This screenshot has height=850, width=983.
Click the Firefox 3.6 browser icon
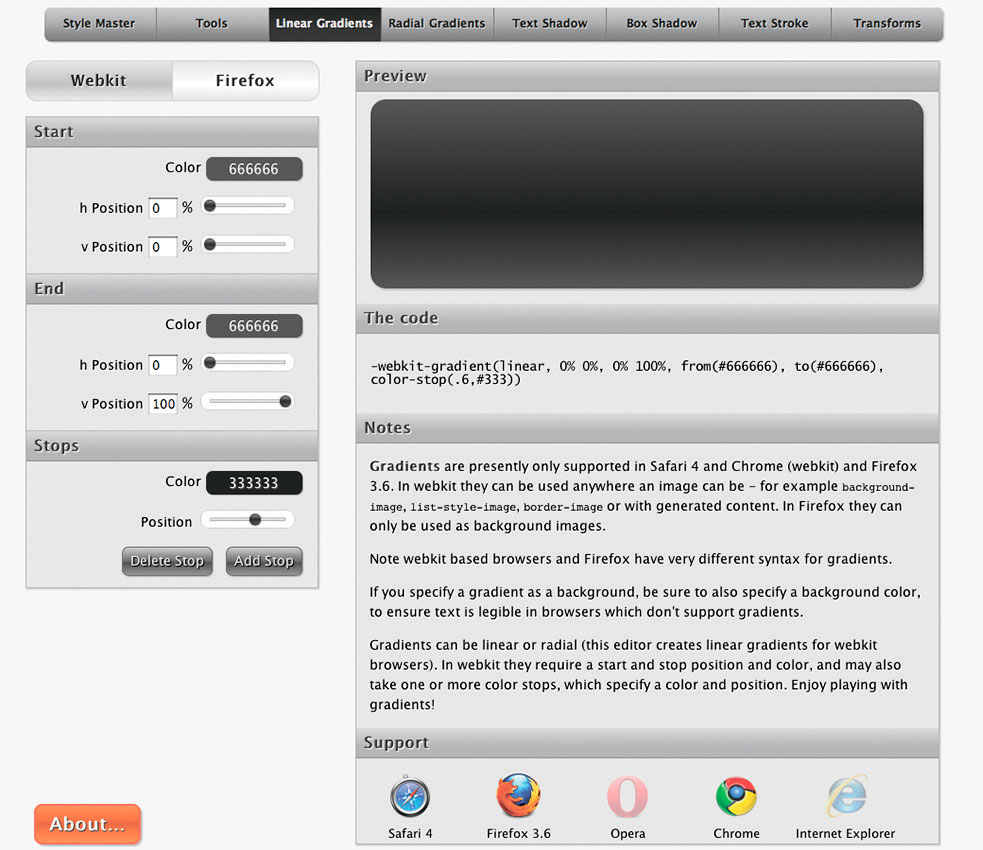tap(518, 795)
